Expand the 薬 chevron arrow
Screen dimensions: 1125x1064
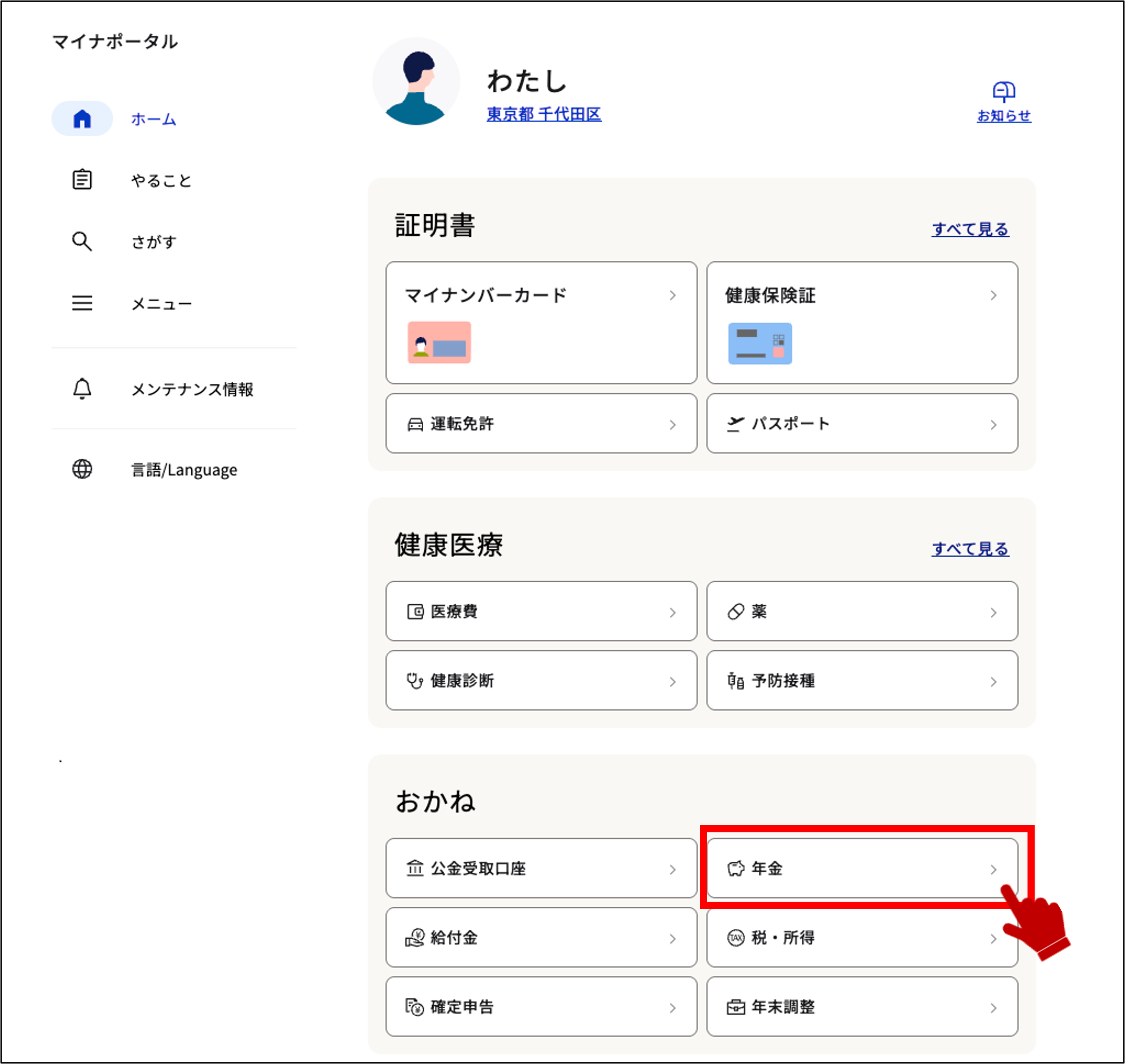click(x=993, y=612)
